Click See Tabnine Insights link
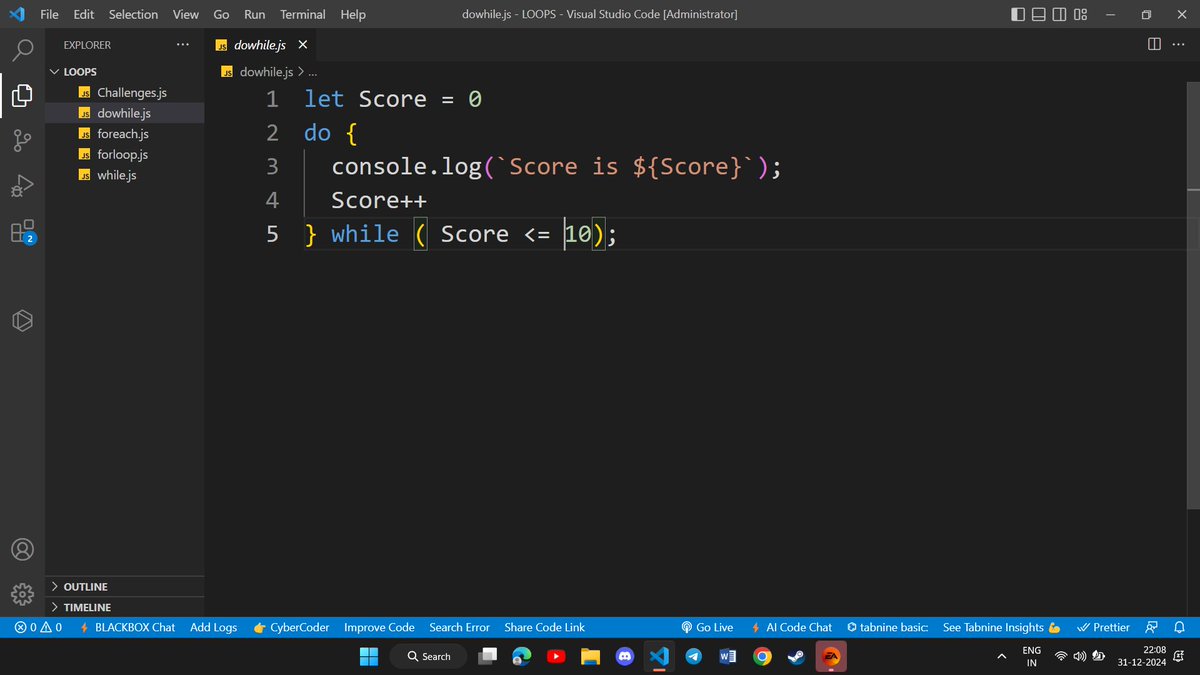This screenshot has width=1200, height=675. [x=995, y=627]
